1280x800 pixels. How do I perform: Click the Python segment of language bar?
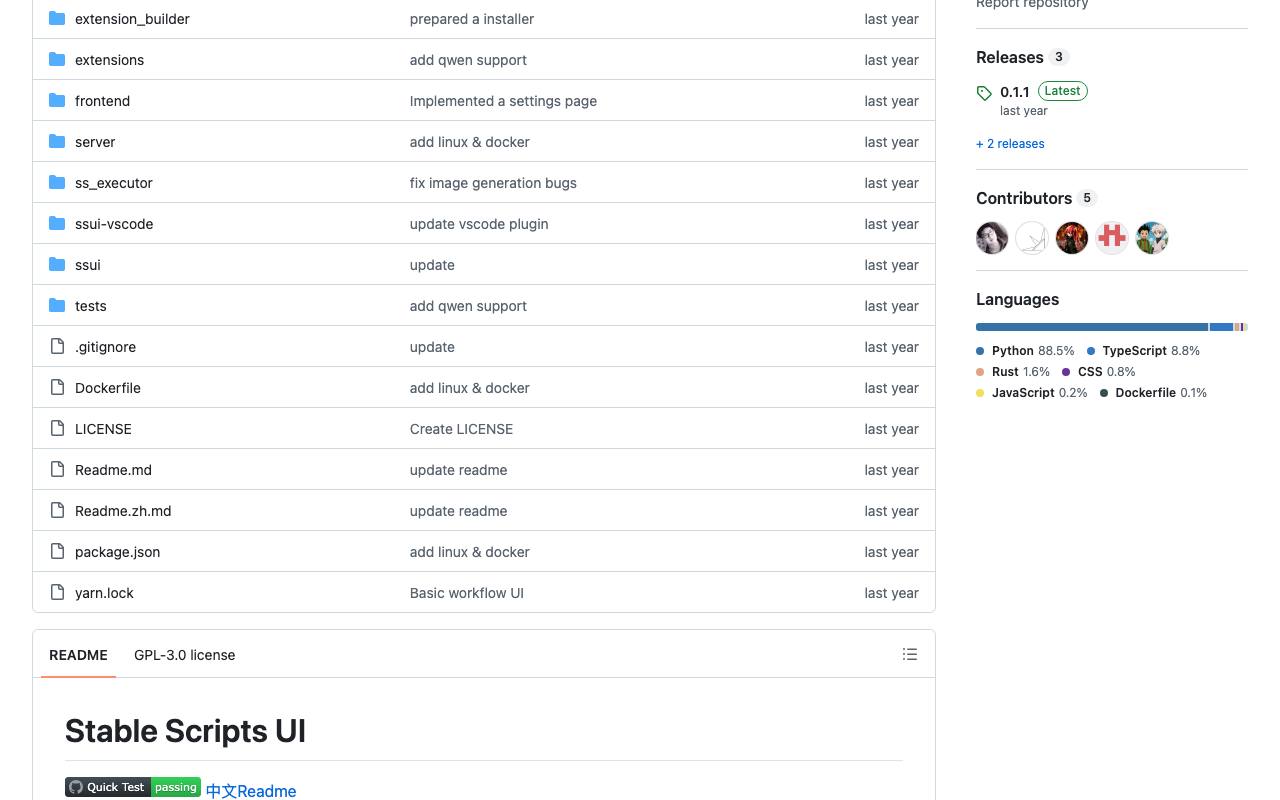[1092, 327]
